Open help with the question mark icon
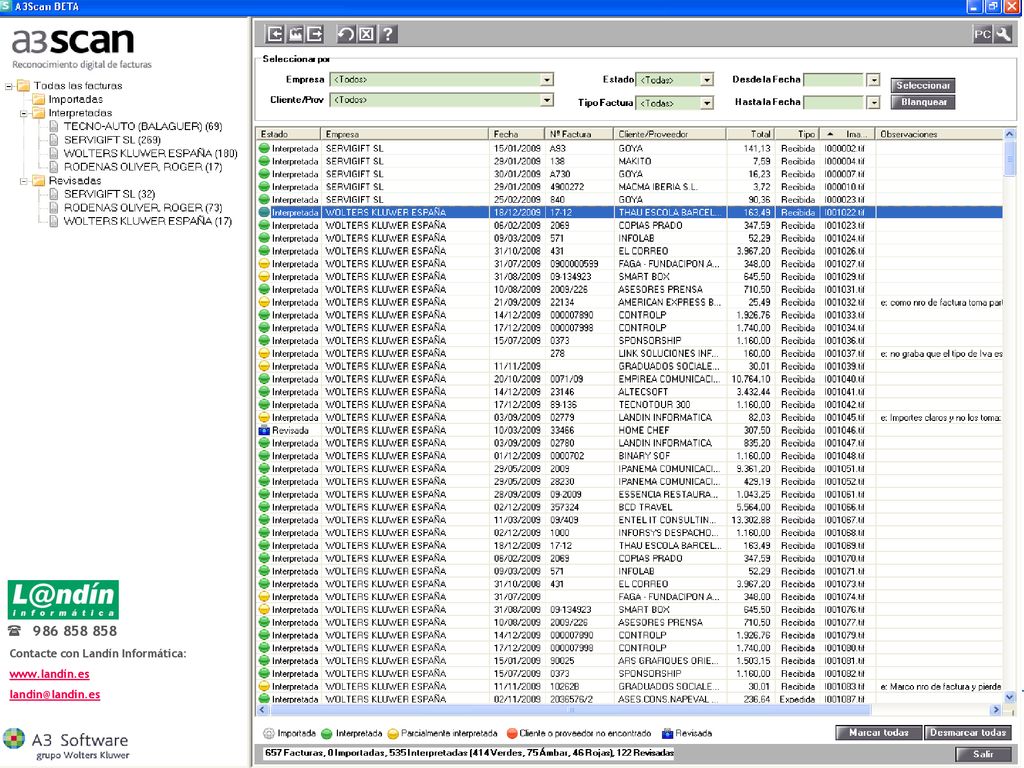The width and height of the screenshot is (1024, 768). pyautogui.click(x=387, y=34)
